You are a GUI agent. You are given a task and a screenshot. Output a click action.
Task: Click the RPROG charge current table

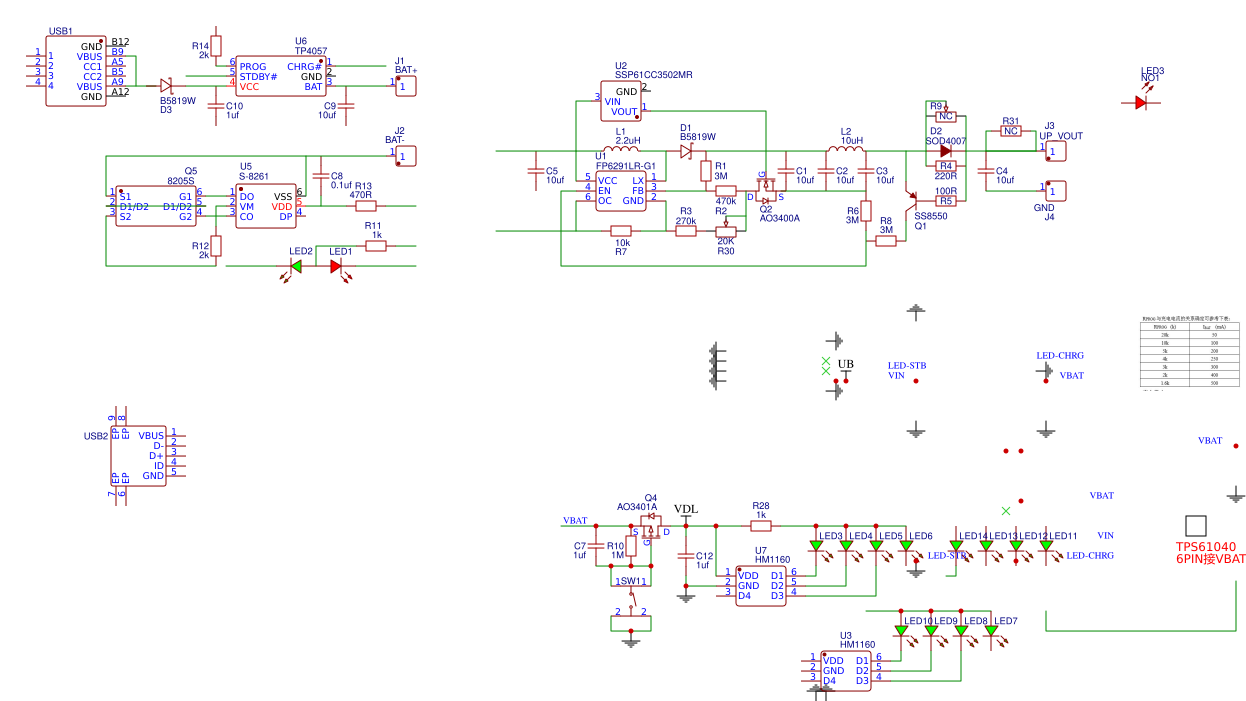[1190, 352]
